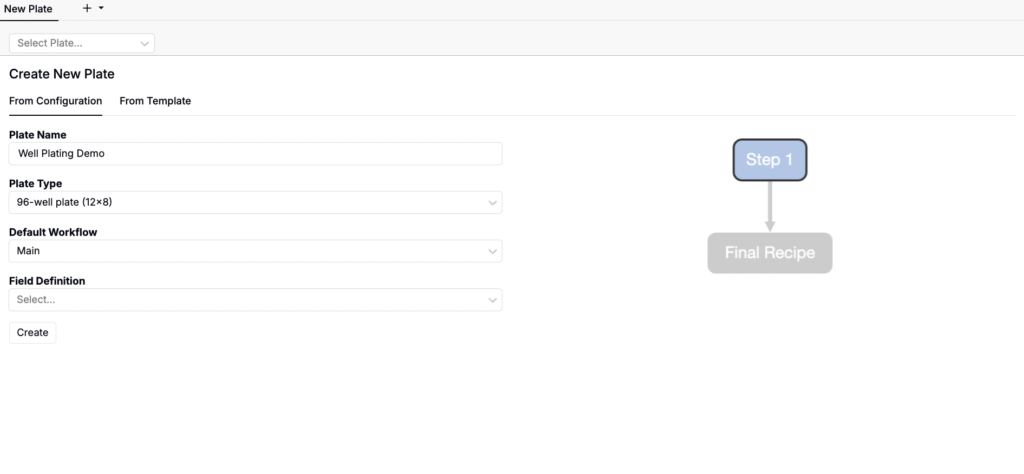The width and height of the screenshot is (1024, 474).
Task: Select the Final Recipe node
Action: (x=769, y=253)
